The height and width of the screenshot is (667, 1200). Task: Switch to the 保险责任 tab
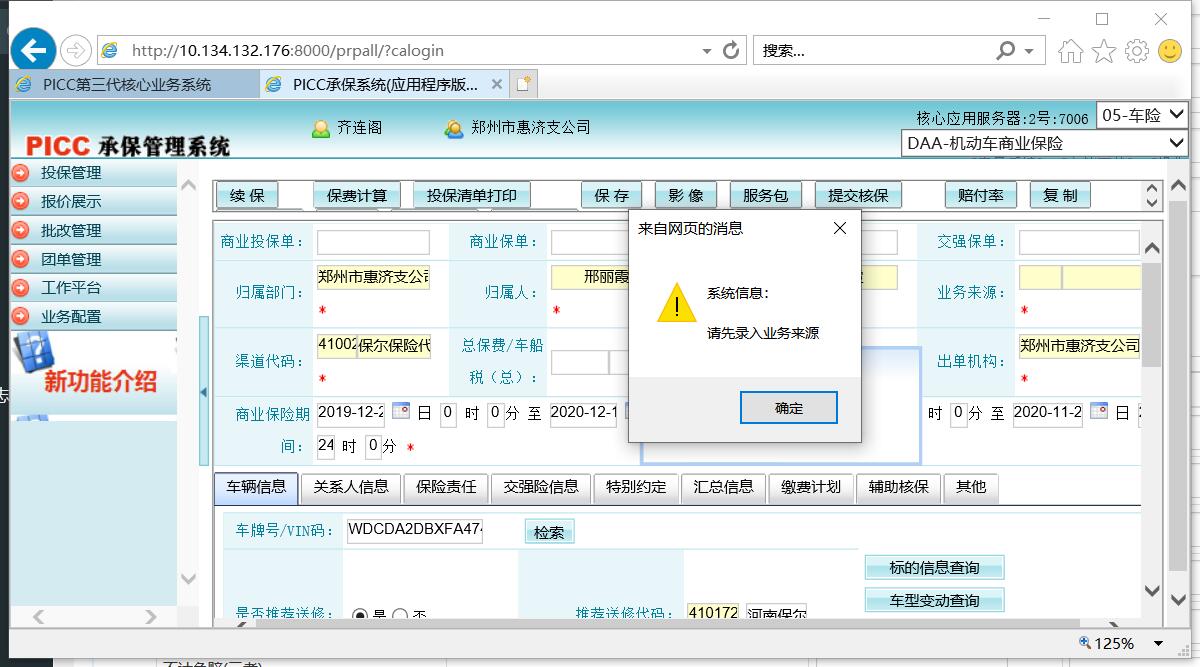tap(446, 487)
